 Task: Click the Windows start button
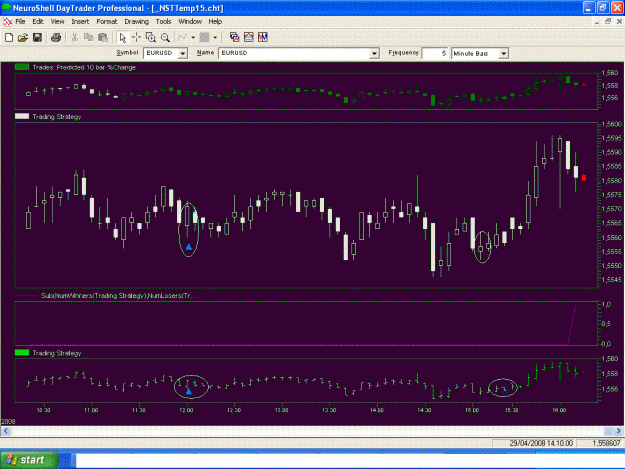point(29,460)
